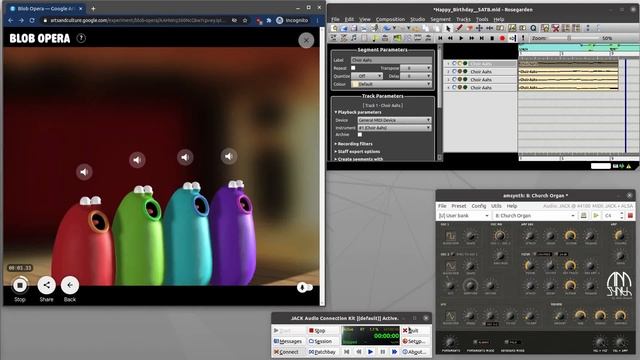Click OSC 1 waveform selector in amsynth
640x360 pixels.
tap(450, 236)
